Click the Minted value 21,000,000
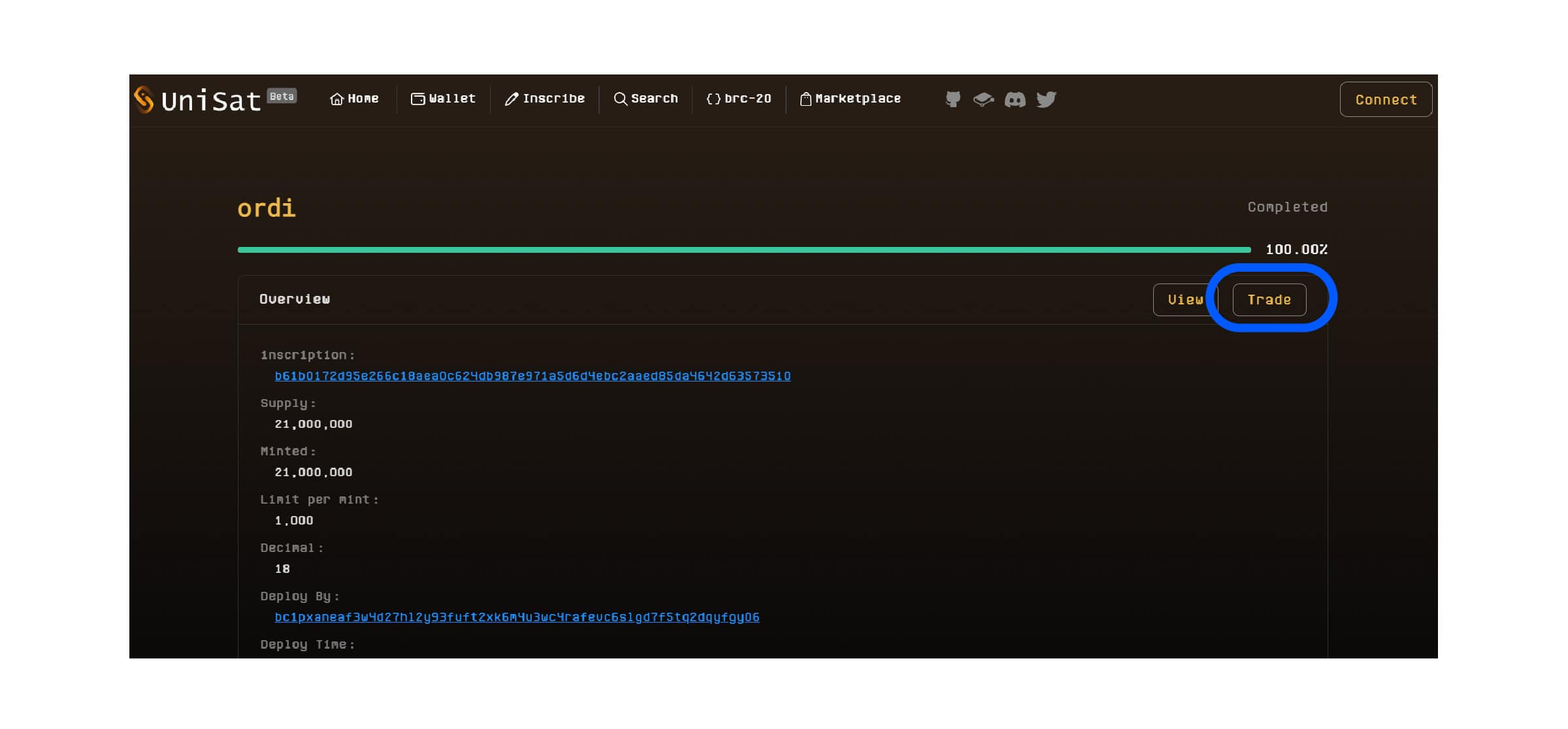 point(314,472)
